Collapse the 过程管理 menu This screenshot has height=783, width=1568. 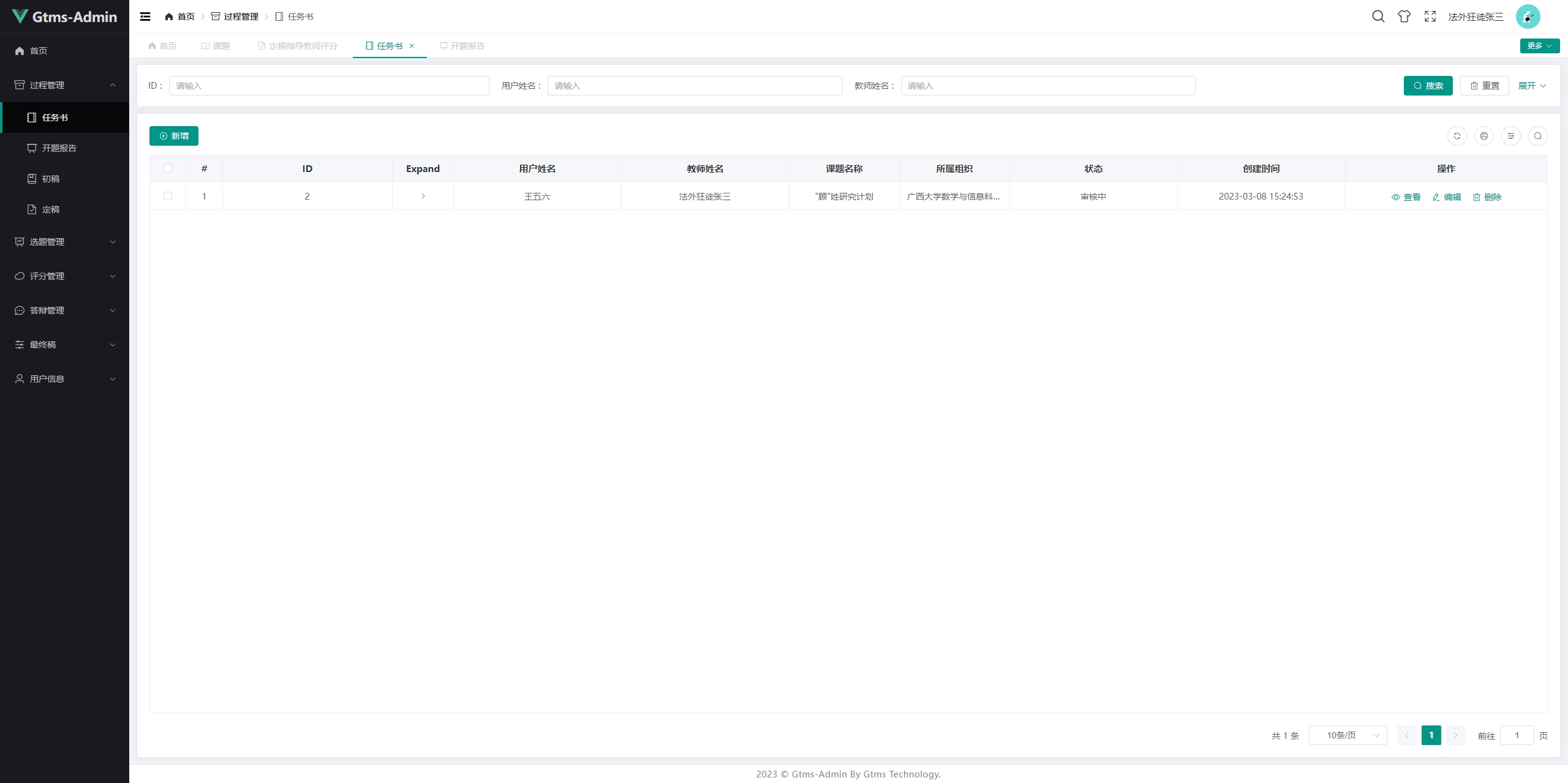pos(64,85)
